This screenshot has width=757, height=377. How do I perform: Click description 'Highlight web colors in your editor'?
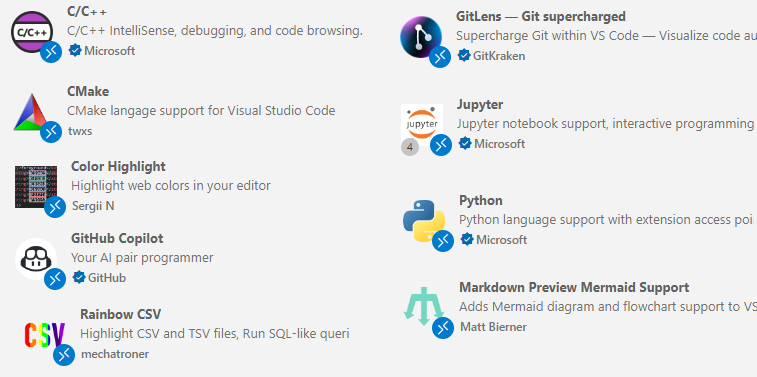171,185
